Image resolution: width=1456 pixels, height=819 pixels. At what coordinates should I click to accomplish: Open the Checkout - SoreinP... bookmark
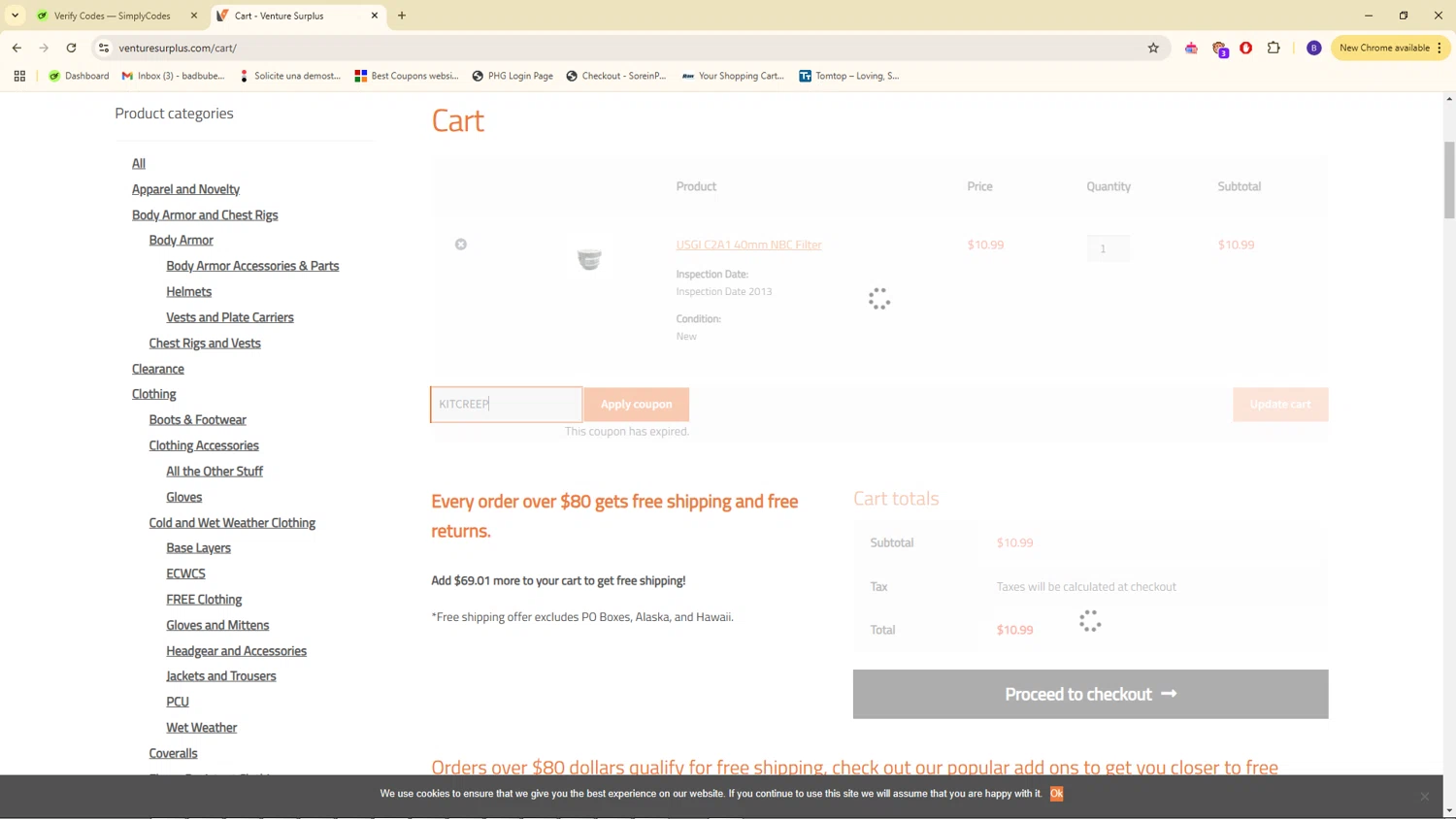pyautogui.click(x=616, y=76)
